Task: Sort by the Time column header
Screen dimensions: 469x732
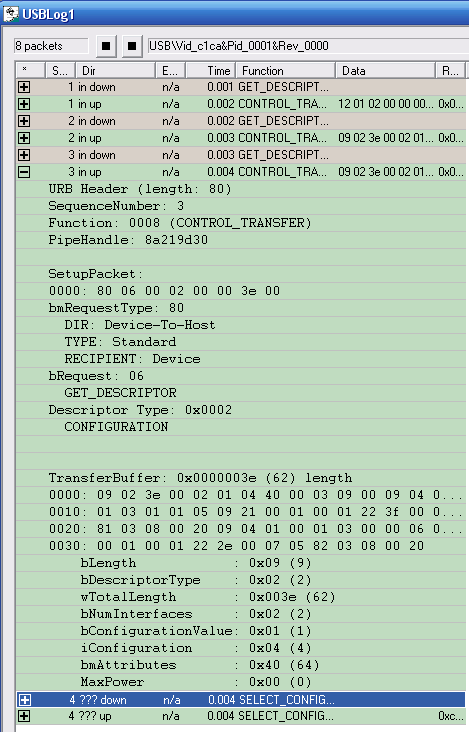Action: [211, 70]
